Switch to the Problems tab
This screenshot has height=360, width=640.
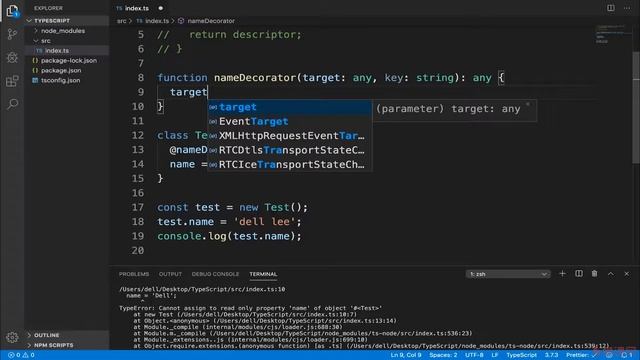point(134,274)
